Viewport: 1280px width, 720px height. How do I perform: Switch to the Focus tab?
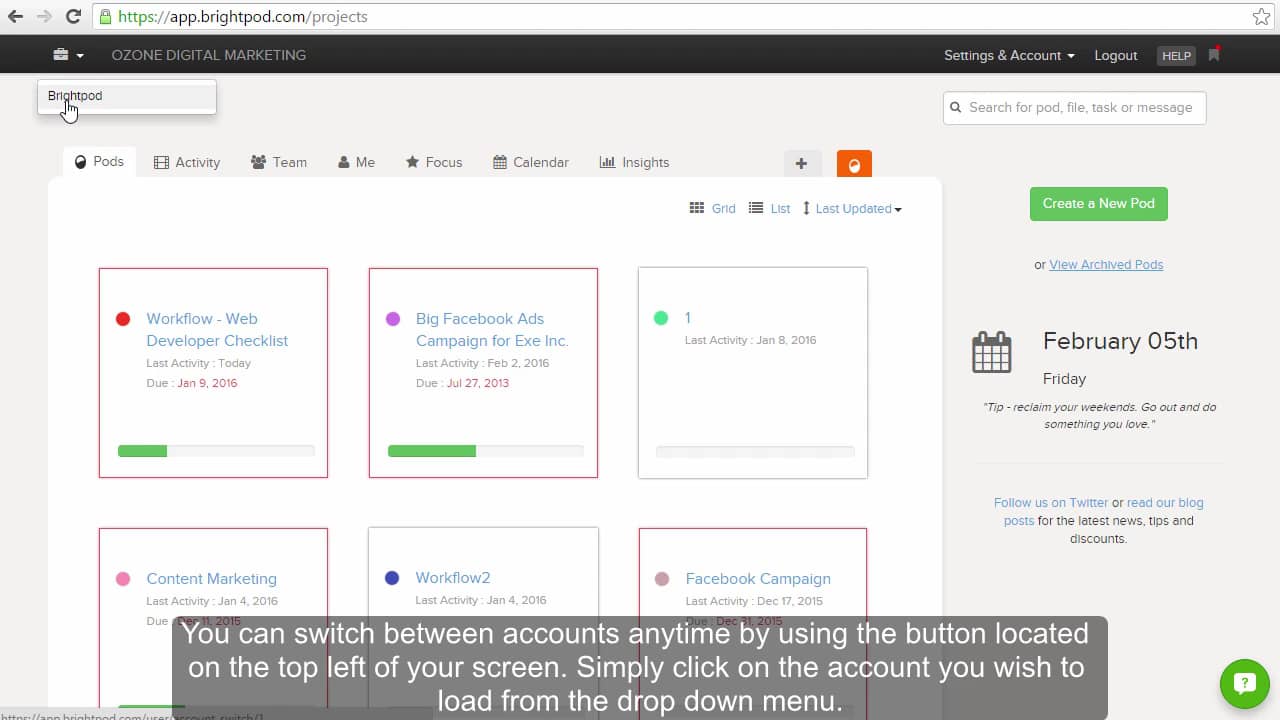point(434,162)
